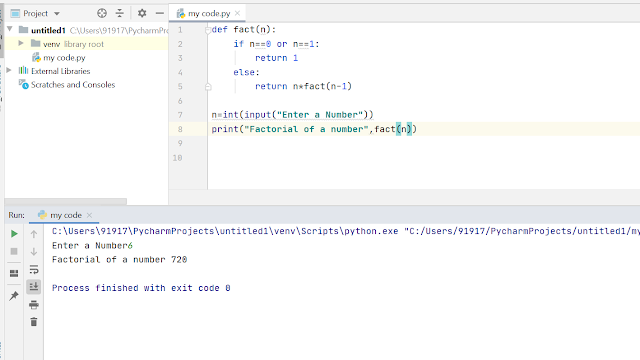Click Up the Stack Trace arrow
Viewport: 640px width, 360px height.
pyautogui.click(x=34, y=234)
